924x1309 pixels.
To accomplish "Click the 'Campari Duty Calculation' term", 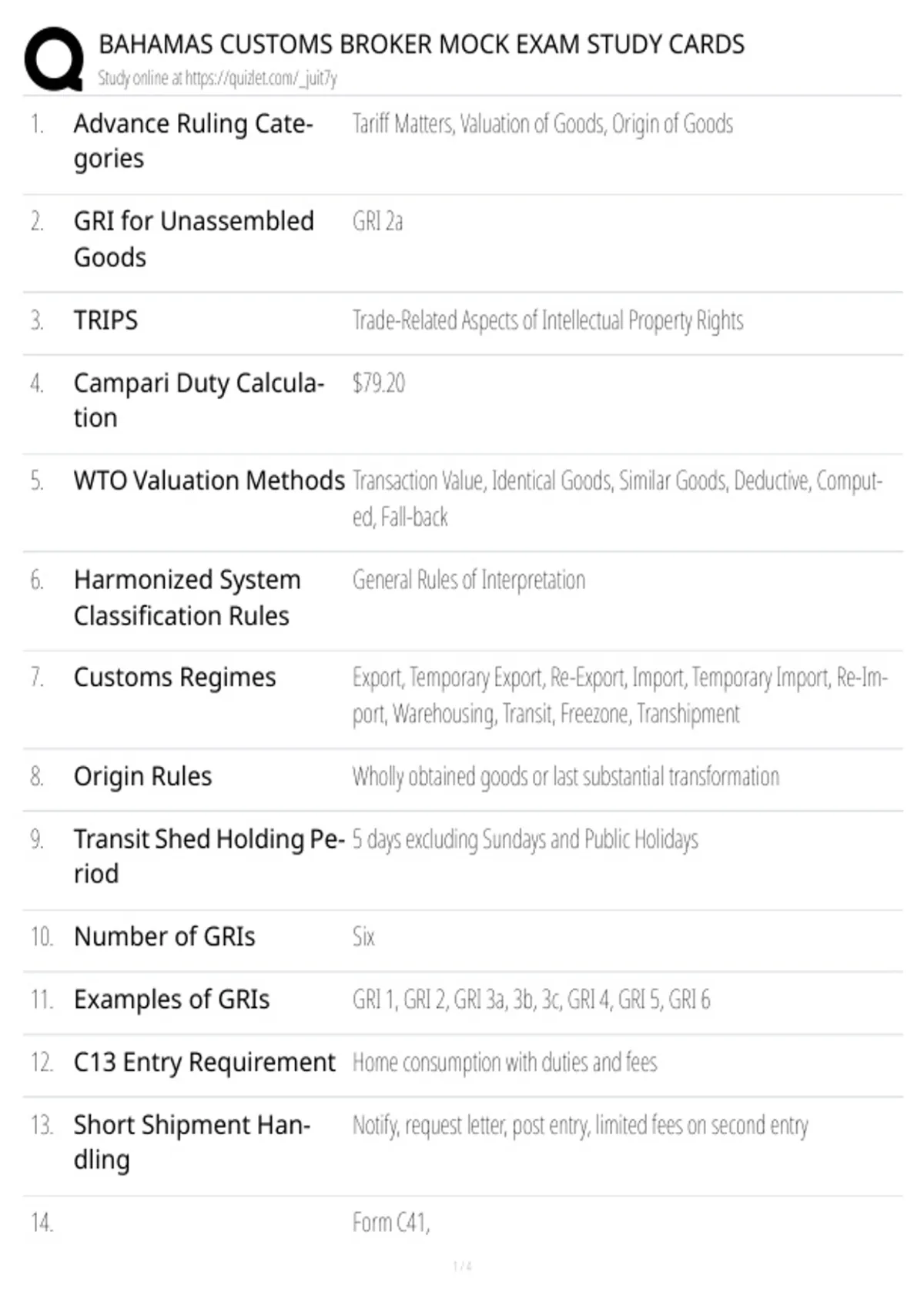I will pyautogui.click(x=199, y=400).
